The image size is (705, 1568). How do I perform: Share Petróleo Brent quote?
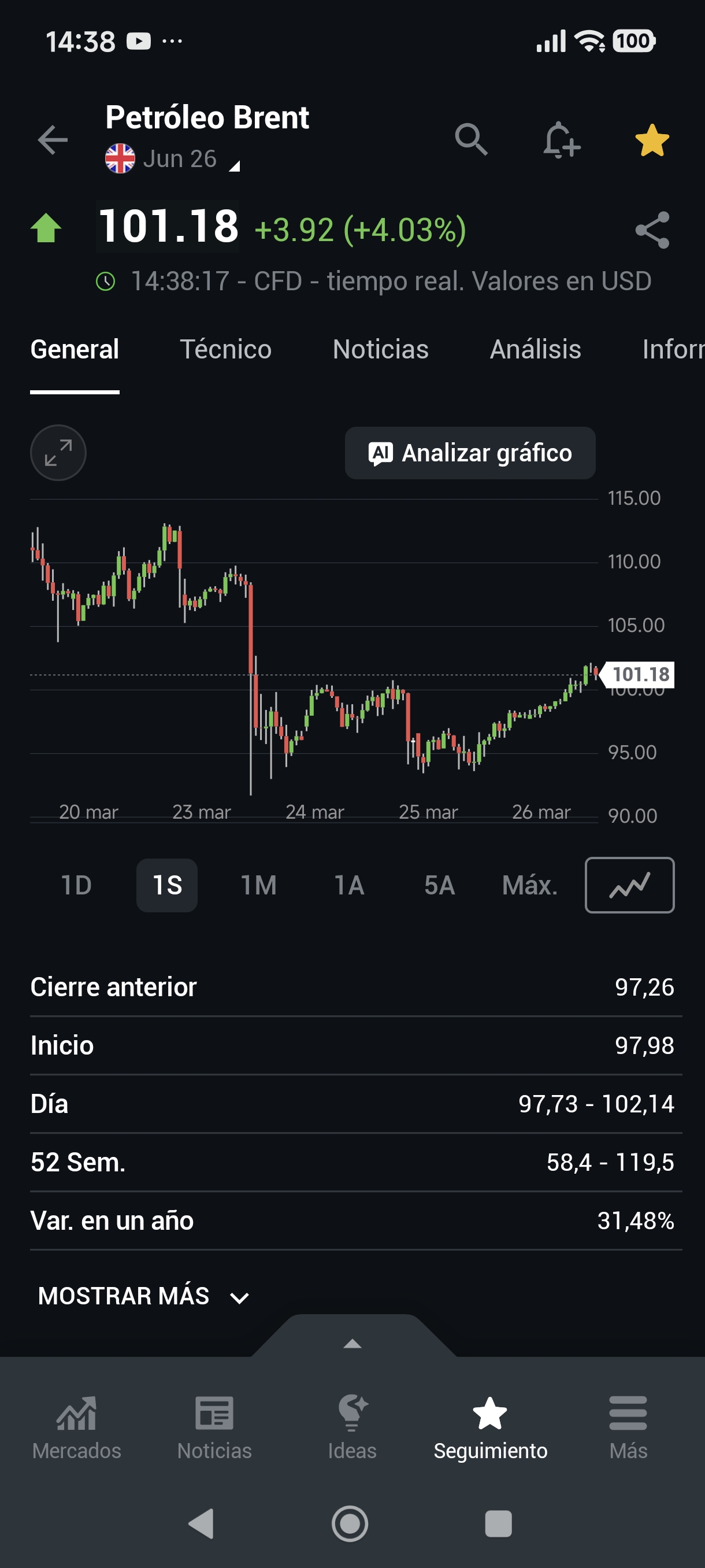651,230
